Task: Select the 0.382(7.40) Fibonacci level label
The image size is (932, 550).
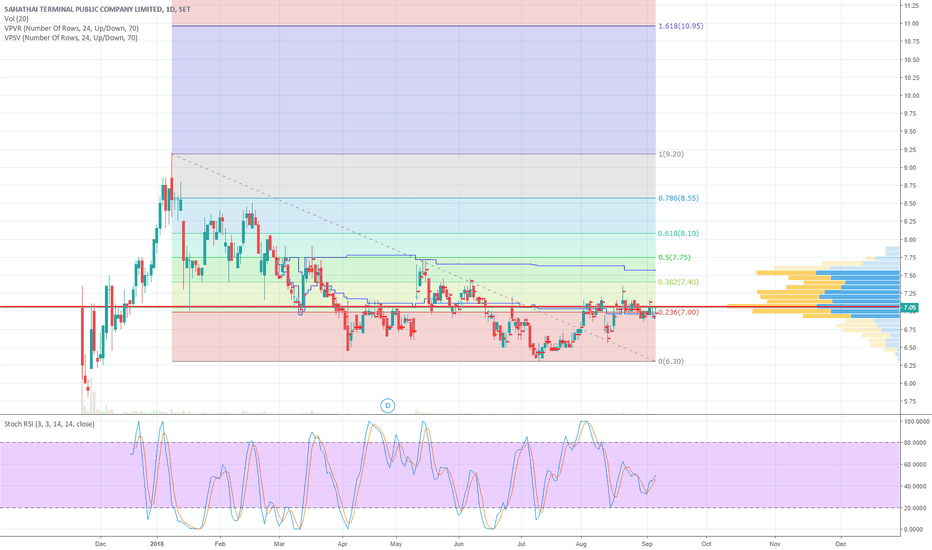Action: [678, 282]
